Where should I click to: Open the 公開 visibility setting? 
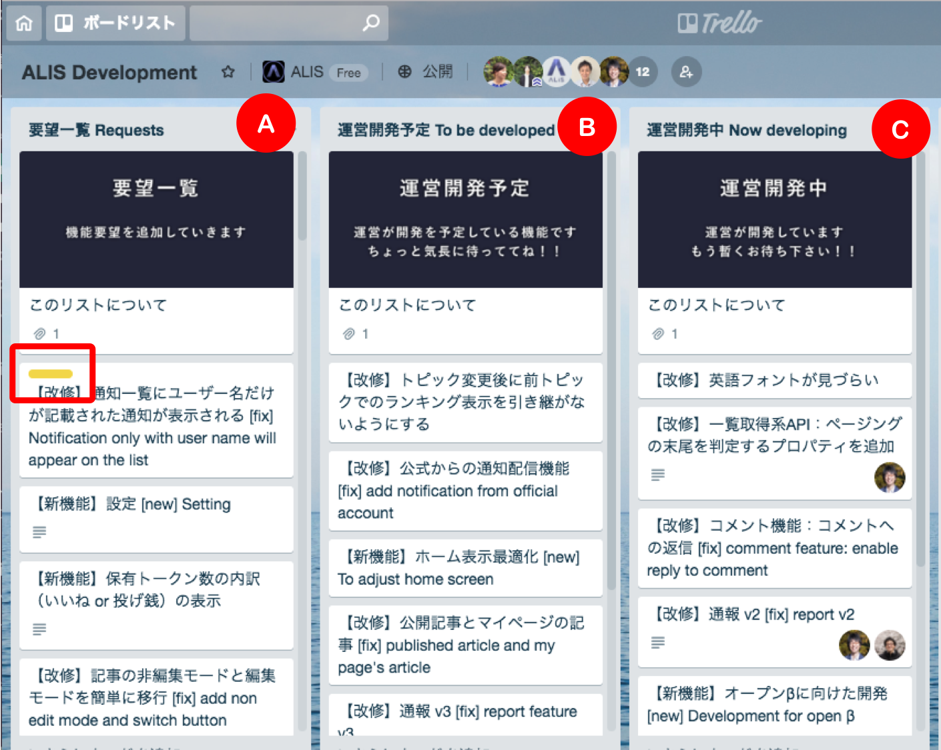(x=425, y=72)
